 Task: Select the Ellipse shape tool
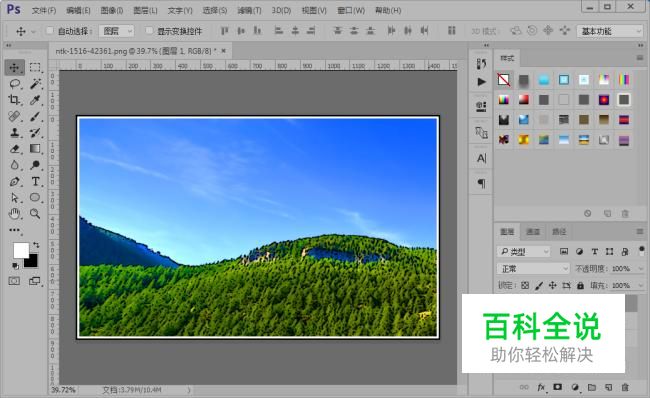(x=35, y=198)
